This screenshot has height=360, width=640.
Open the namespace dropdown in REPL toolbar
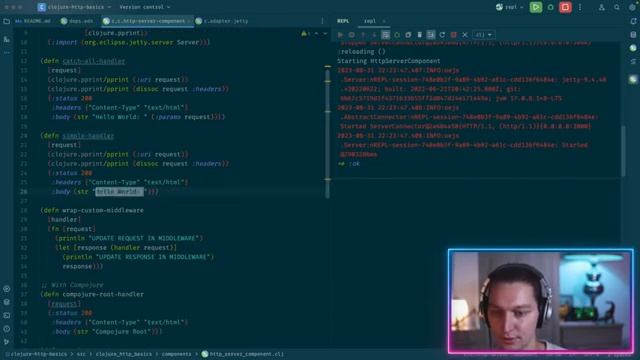[x=484, y=35]
